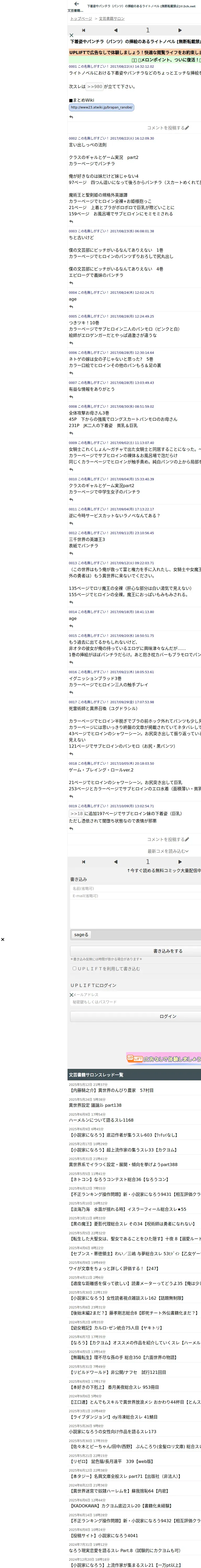Screen dimensions: 201x1568
Task: Click the pencil コメントを投稿する below post 0001
Action: pyautogui.click(x=168, y=128)
